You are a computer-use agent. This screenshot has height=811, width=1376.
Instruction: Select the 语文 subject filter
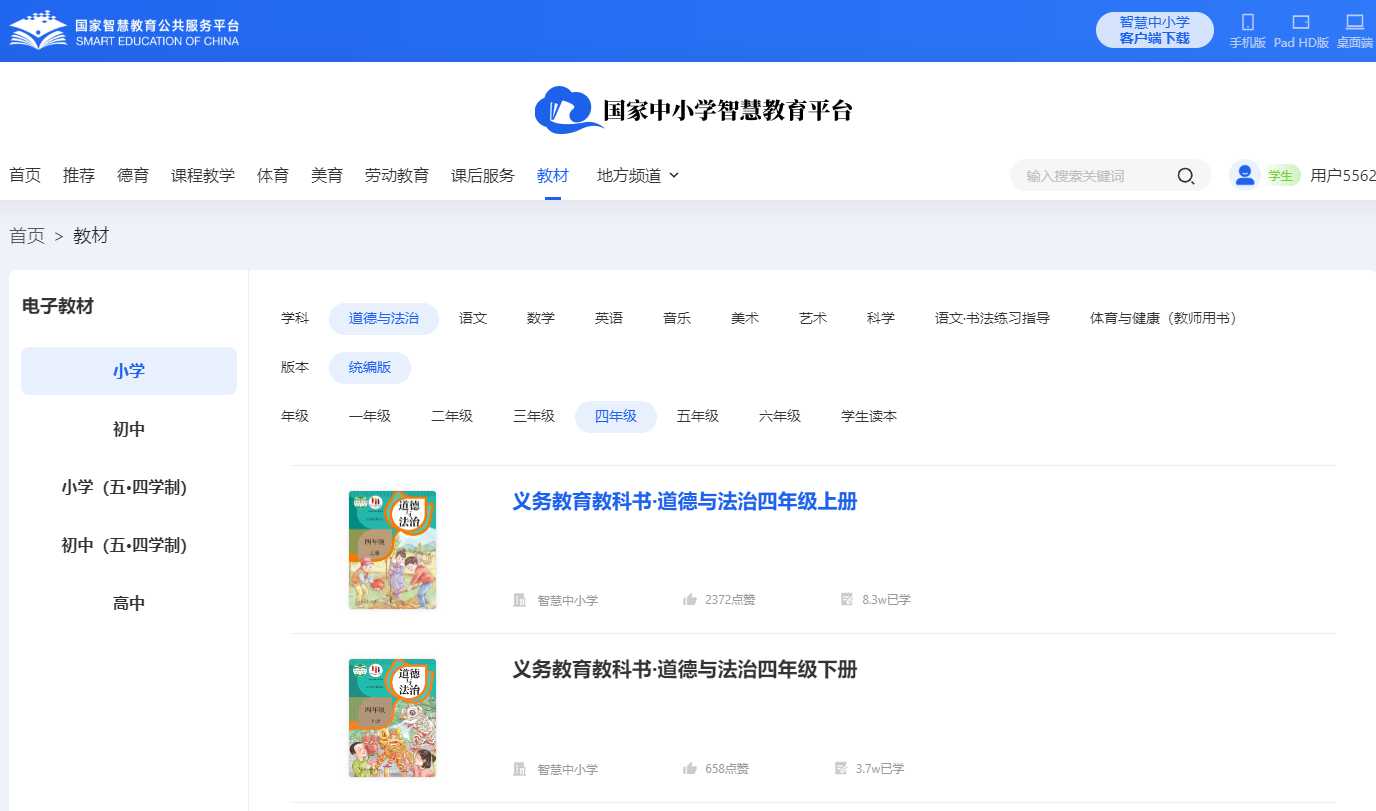pyautogui.click(x=473, y=318)
